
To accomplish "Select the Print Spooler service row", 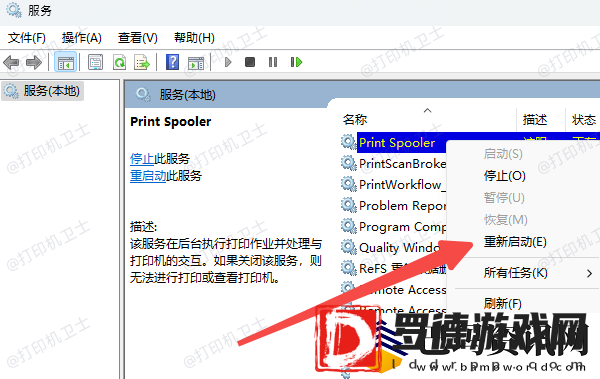I will pos(397,142).
